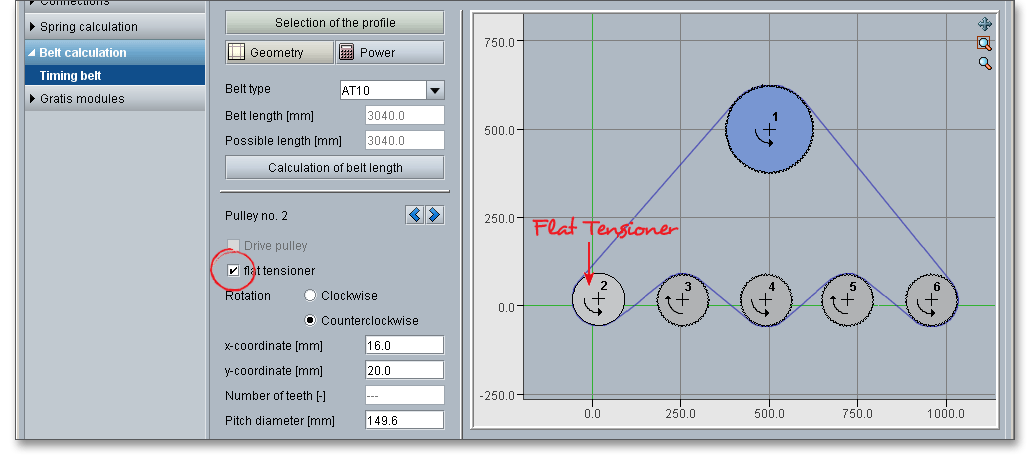Activate the zoom window magnifier icon
Image resolution: width=1030 pixels, height=455 pixels.
click(984, 43)
